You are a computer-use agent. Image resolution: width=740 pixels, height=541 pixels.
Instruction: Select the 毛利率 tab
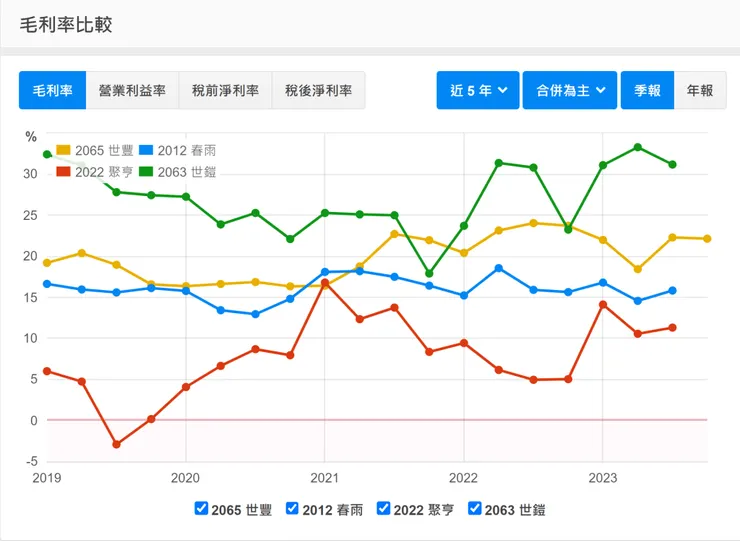click(52, 90)
